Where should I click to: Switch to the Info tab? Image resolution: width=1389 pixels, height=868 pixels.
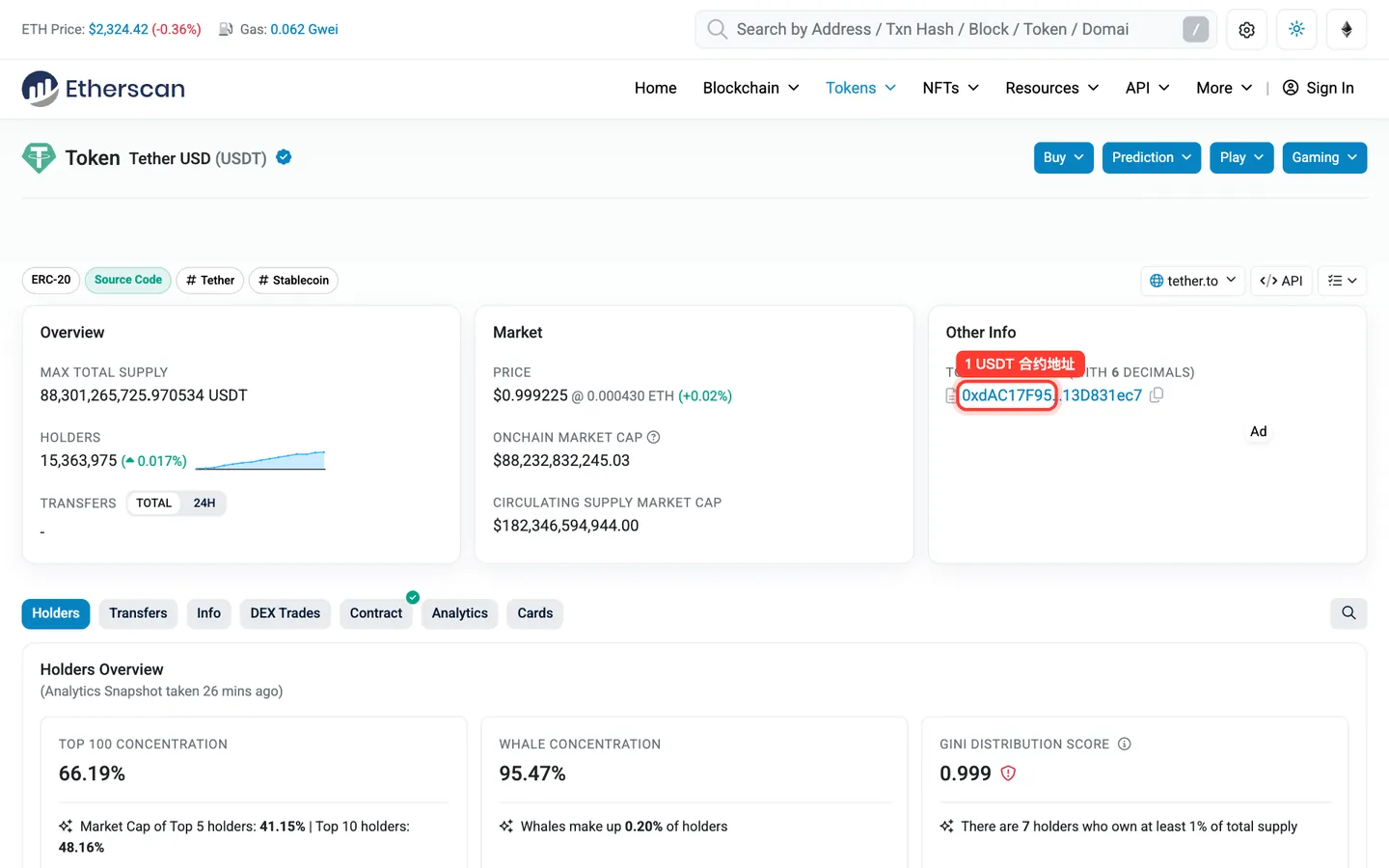[x=208, y=613]
